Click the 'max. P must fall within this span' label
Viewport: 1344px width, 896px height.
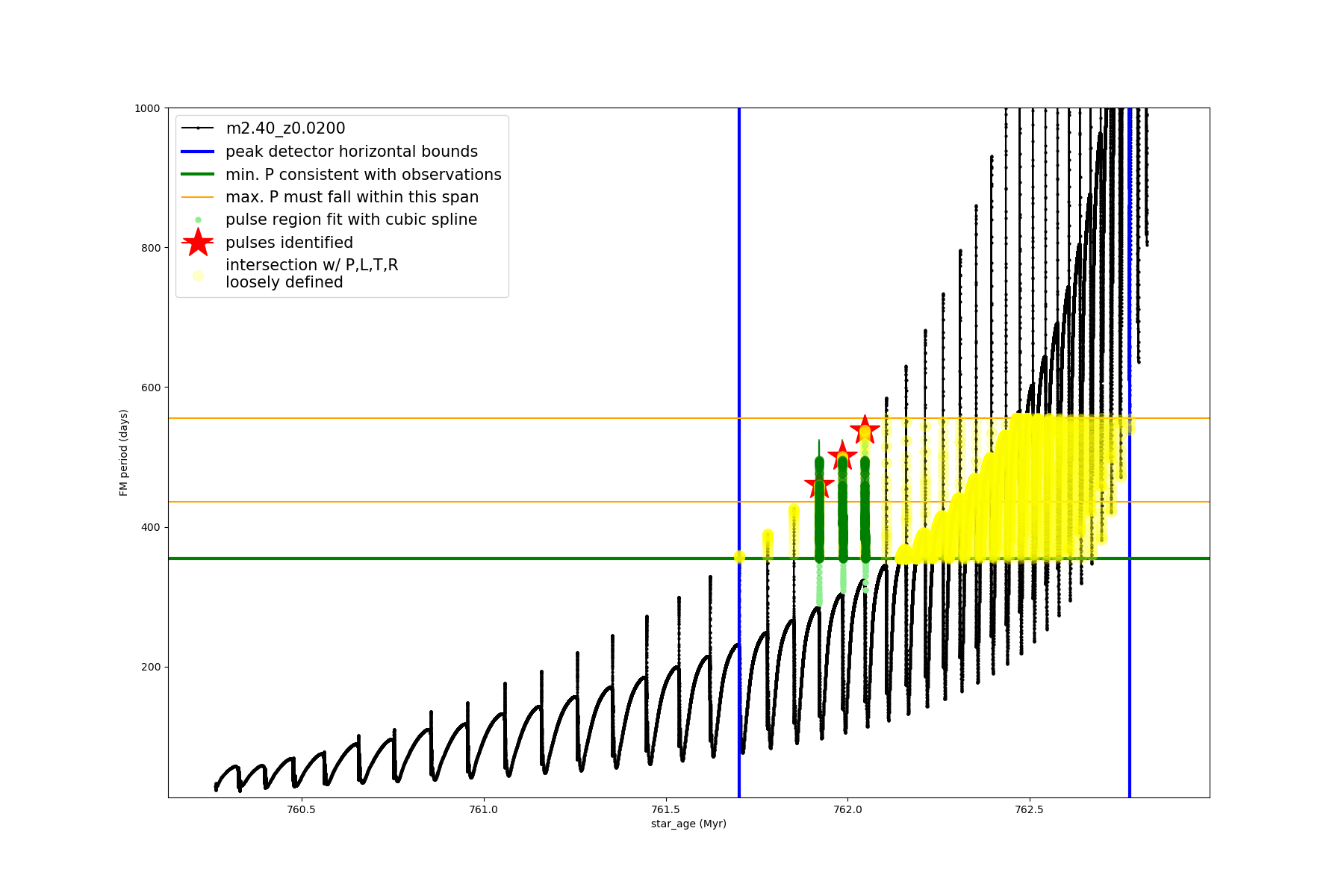click(x=352, y=197)
